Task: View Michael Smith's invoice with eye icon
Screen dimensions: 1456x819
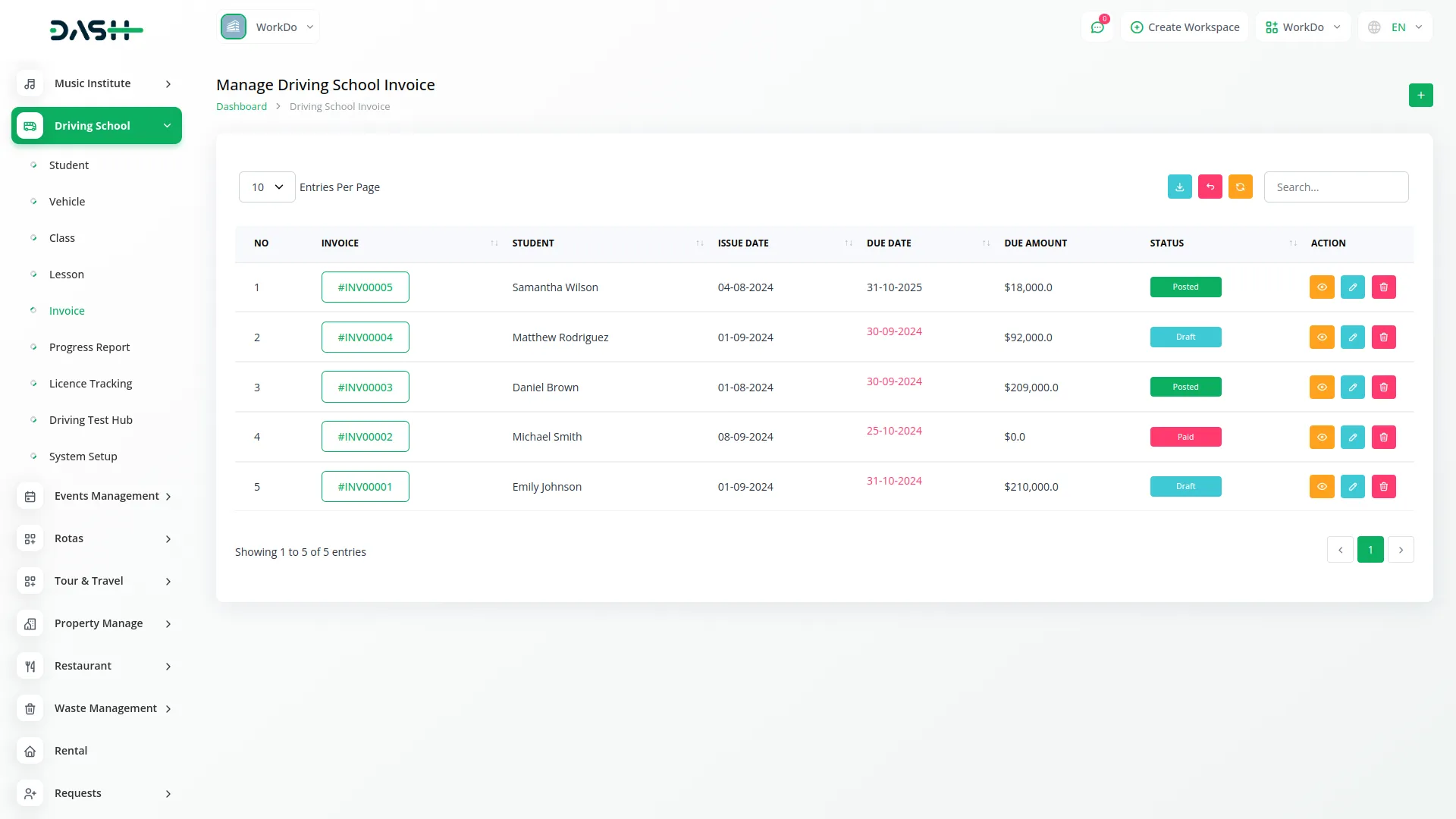Action: tap(1321, 437)
